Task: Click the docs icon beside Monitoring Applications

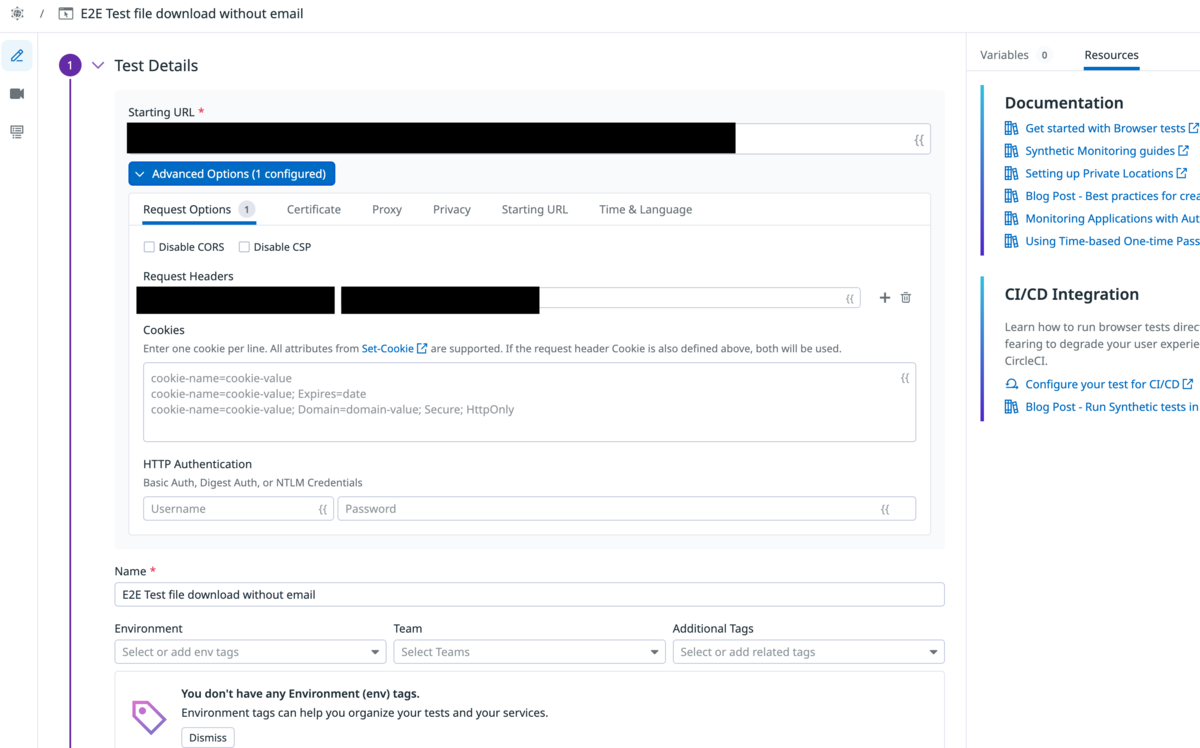Action: tap(1012, 218)
